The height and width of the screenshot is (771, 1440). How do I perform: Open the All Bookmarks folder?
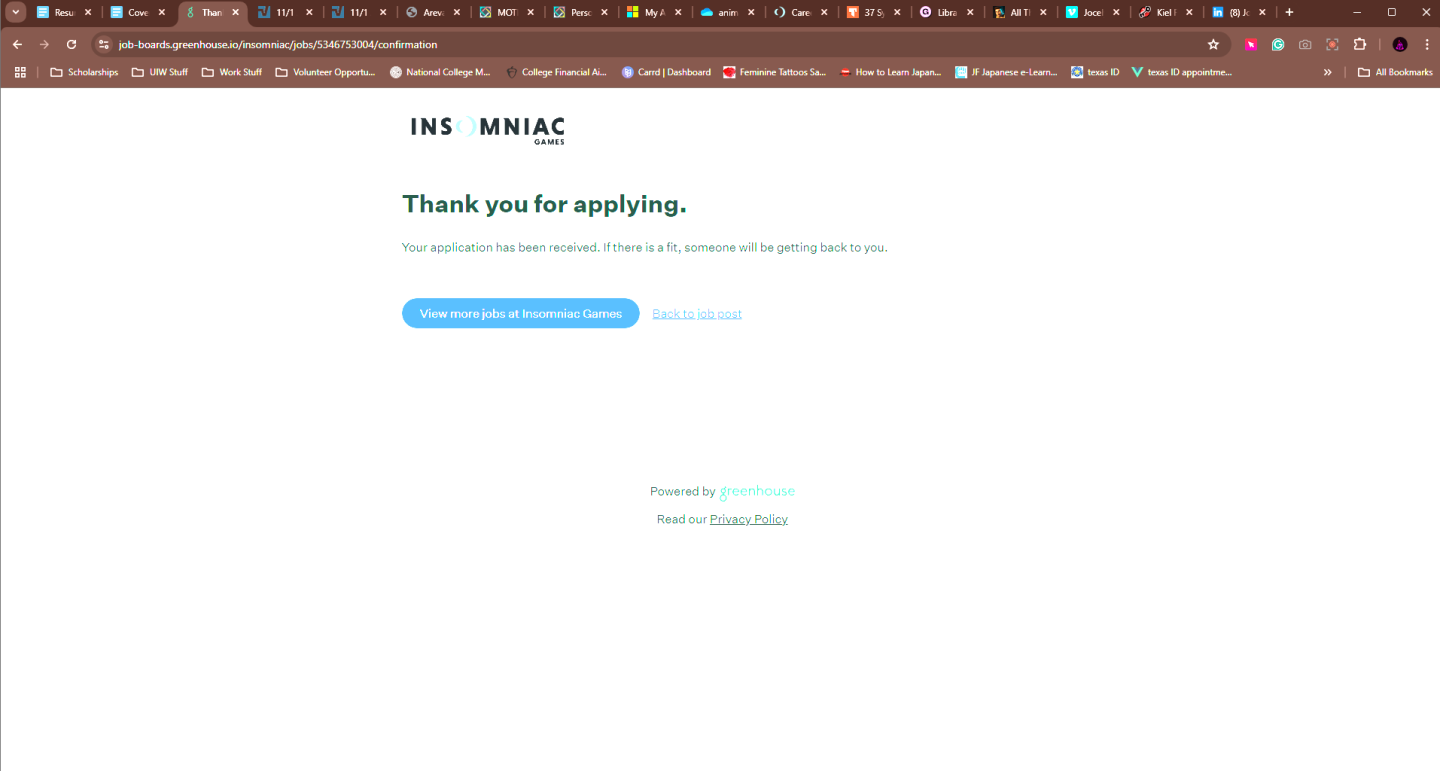pyautogui.click(x=1395, y=72)
